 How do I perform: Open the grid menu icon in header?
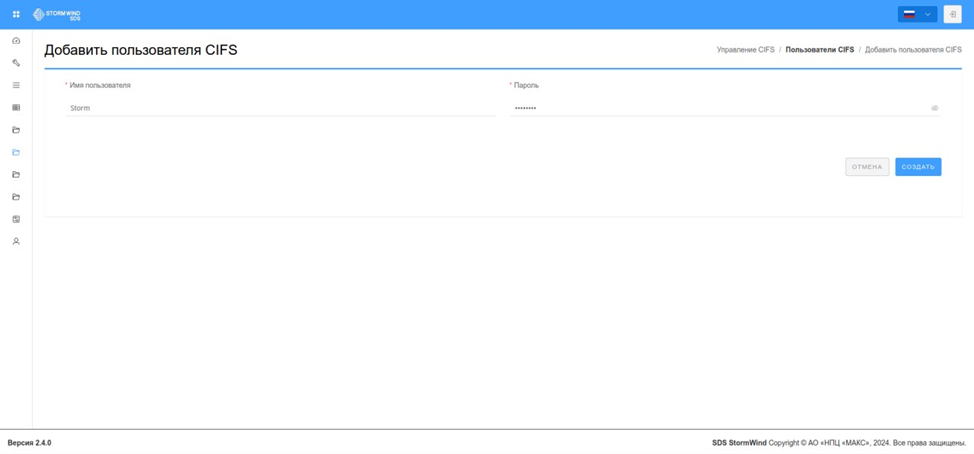pyautogui.click(x=16, y=14)
